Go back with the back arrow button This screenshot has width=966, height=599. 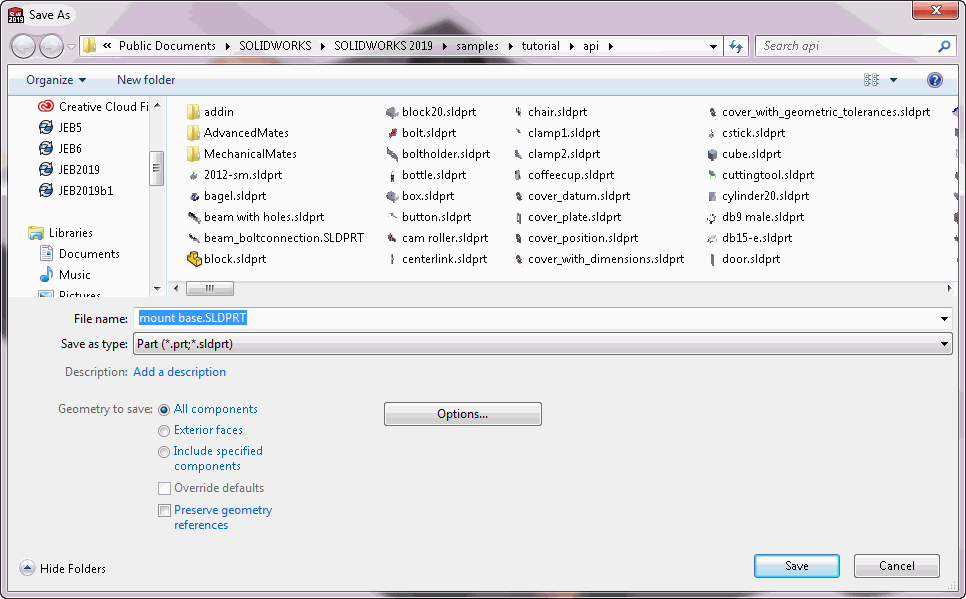coord(23,46)
